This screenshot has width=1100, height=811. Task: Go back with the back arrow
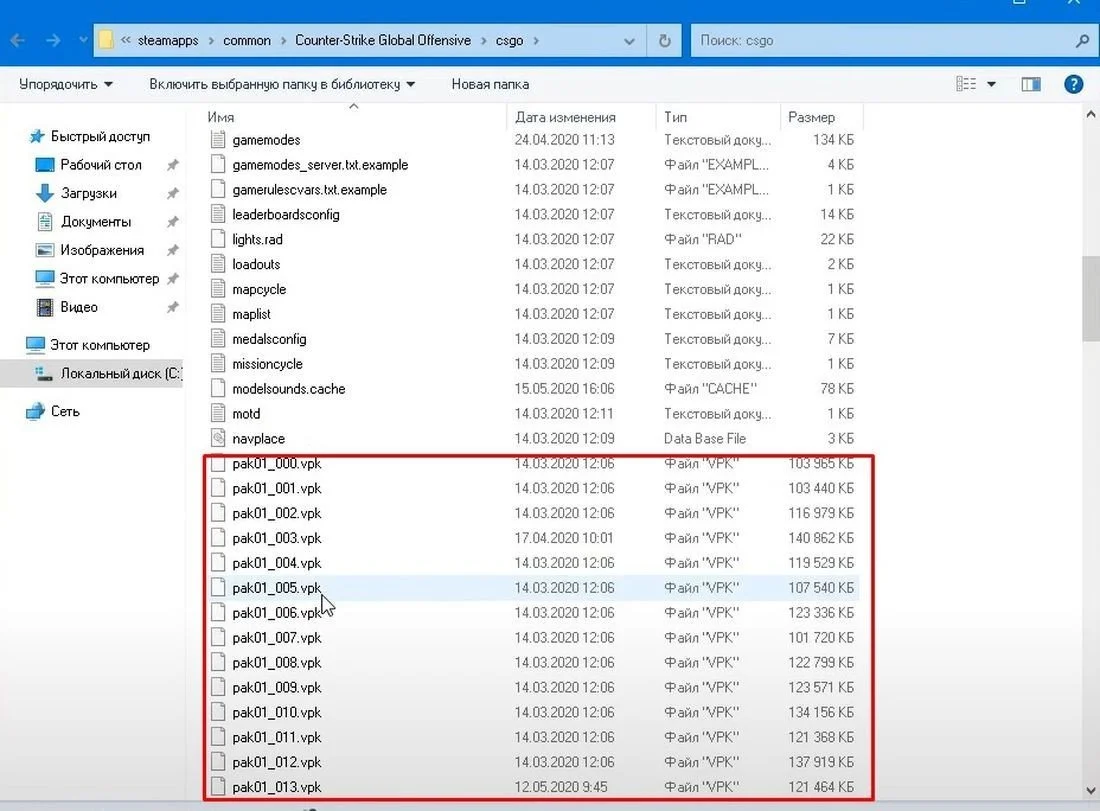18,41
